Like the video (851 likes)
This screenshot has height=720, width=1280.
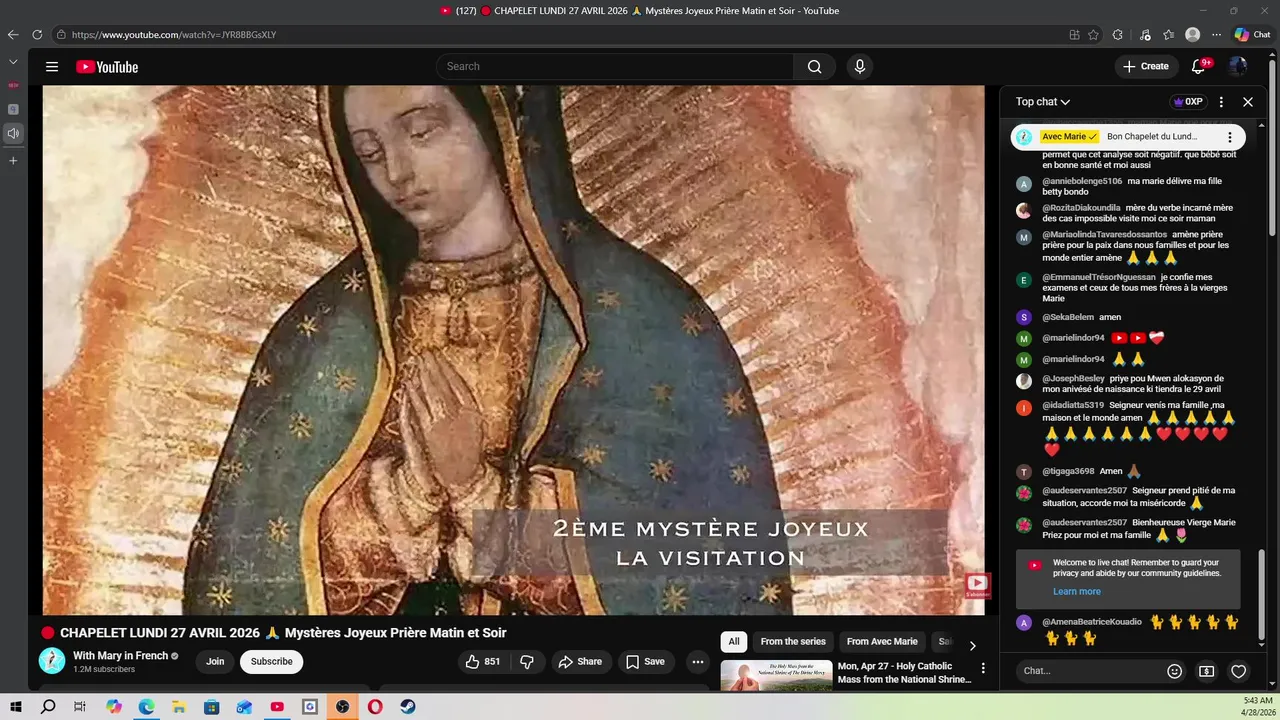tap(482, 661)
